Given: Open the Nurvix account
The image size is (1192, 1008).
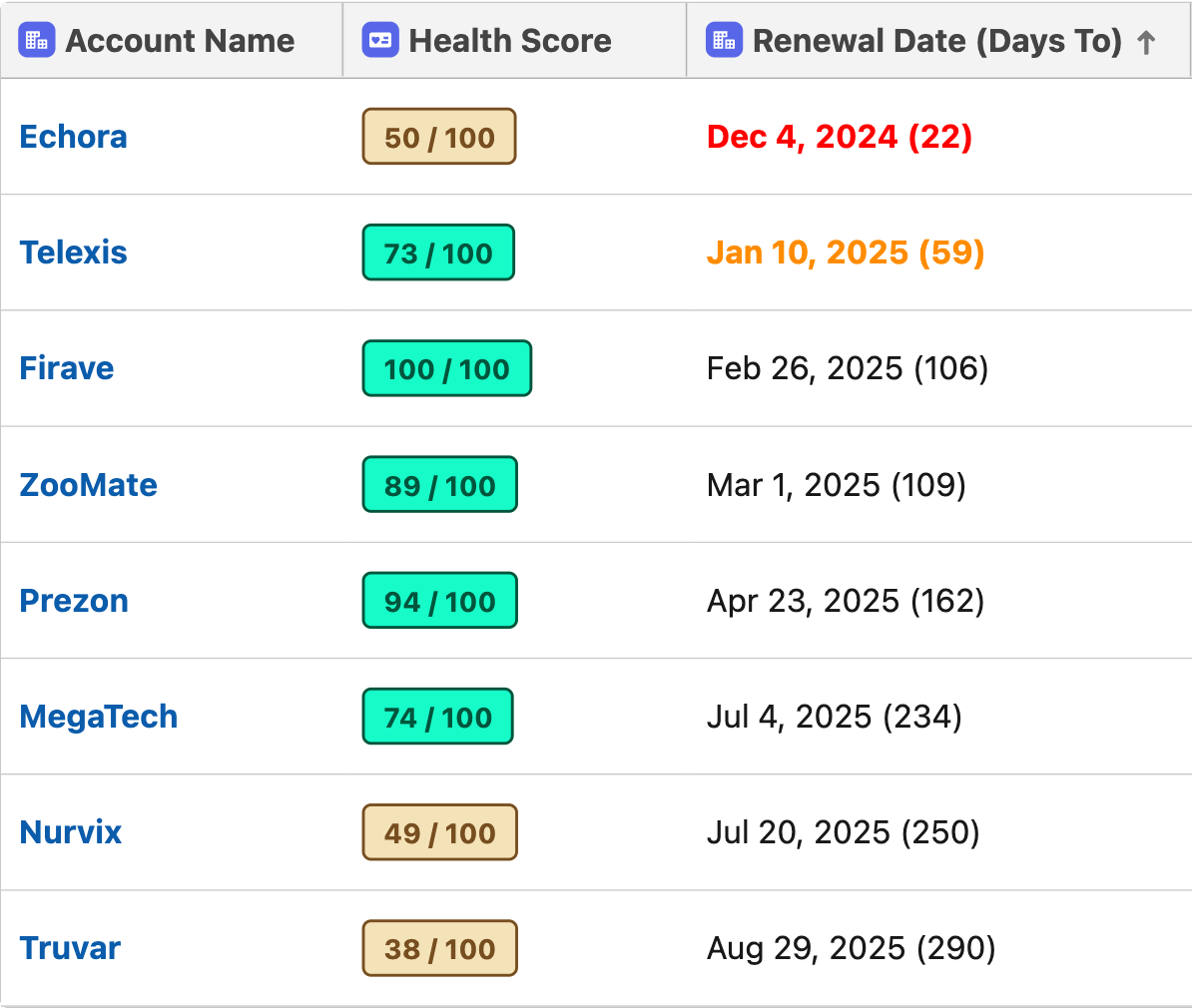Looking at the screenshot, I should click(71, 832).
